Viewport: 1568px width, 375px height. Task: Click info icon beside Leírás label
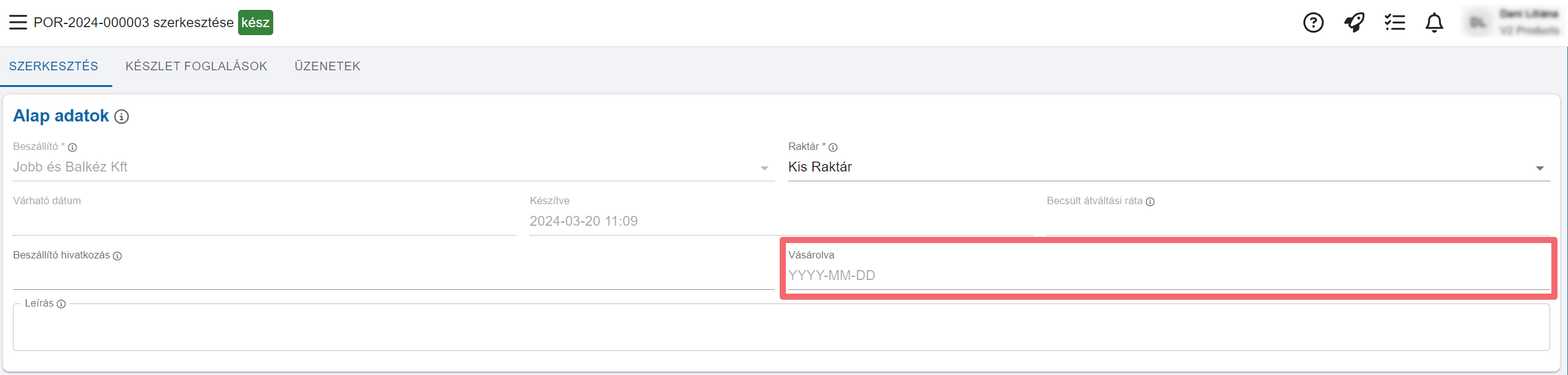point(61,304)
